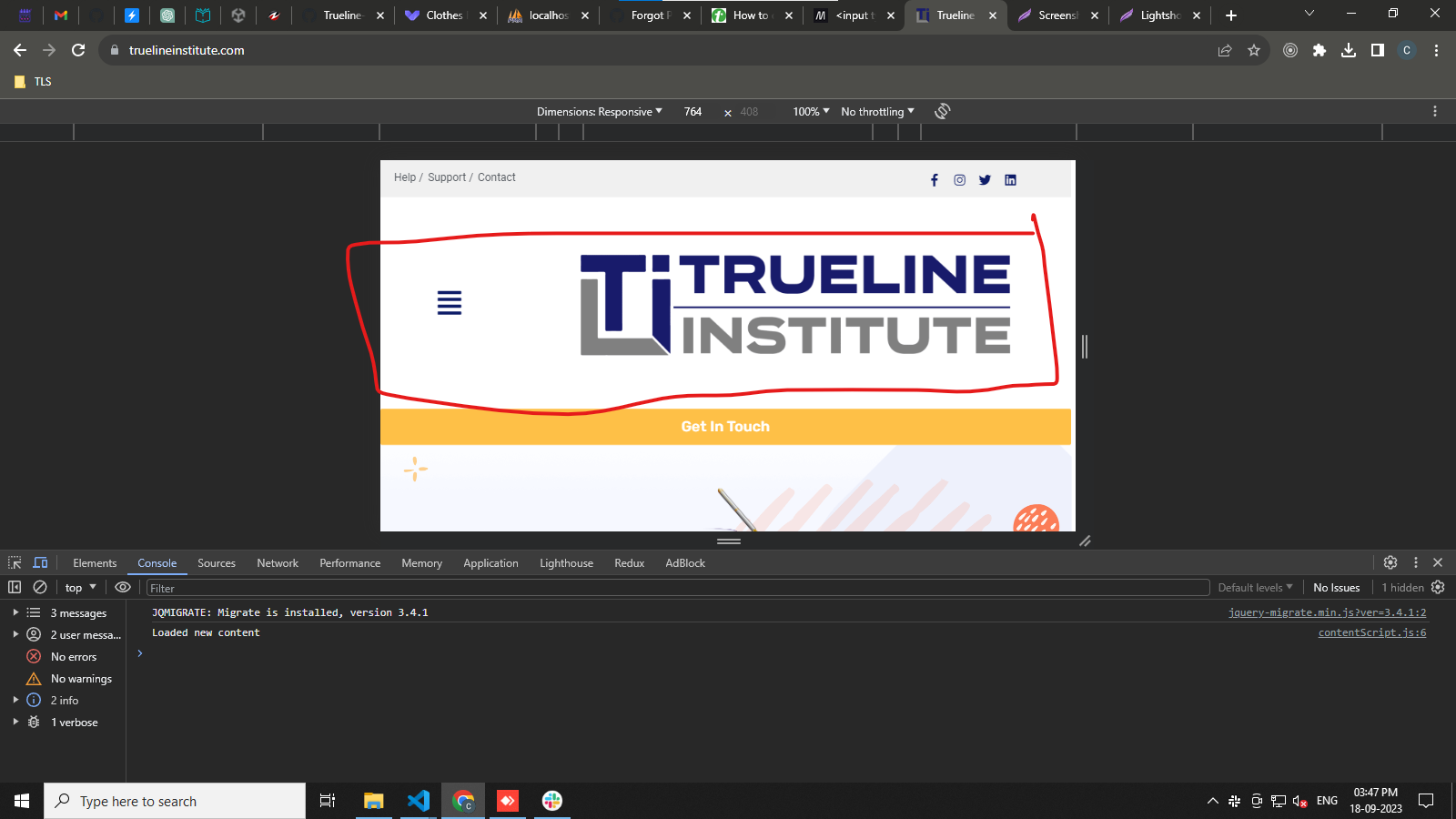Switch to the Sources tab
The height and width of the screenshot is (819, 1456).
pyautogui.click(x=217, y=563)
